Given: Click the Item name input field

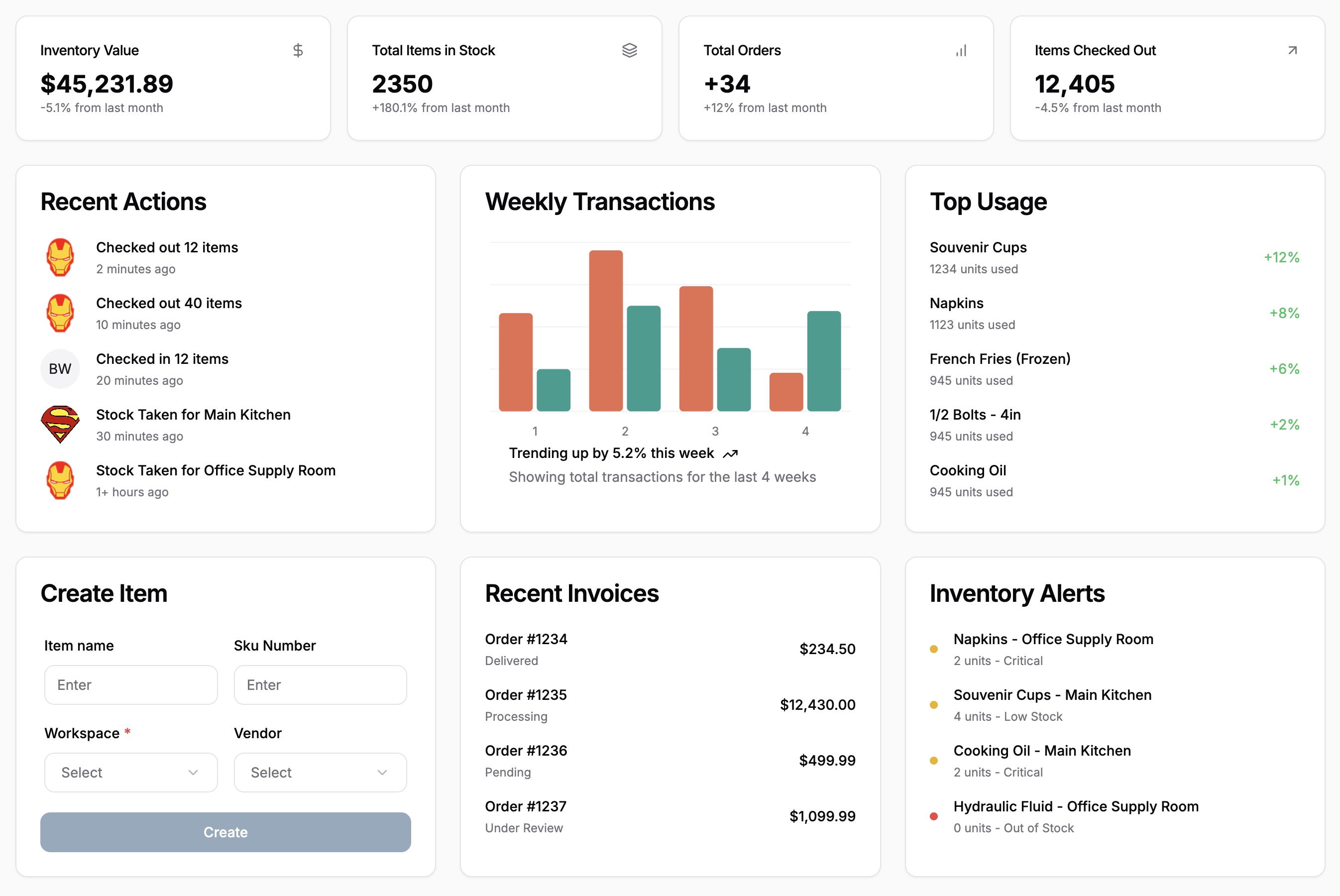Looking at the screenshot, I should pyautogui.click(x=130, y=684).
